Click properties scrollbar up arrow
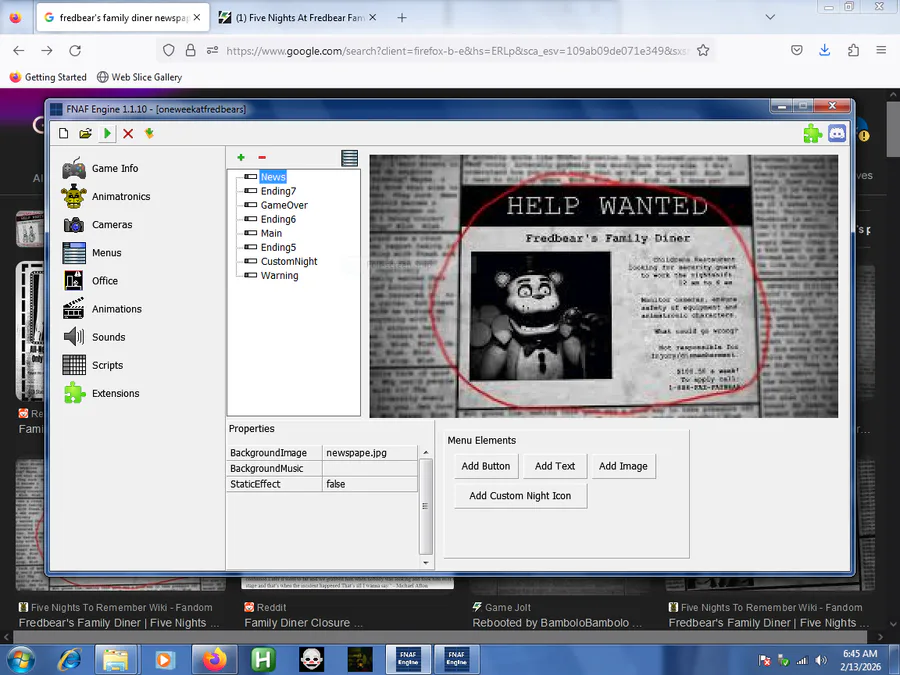This screenshot has height=675, width=900. 426,452
